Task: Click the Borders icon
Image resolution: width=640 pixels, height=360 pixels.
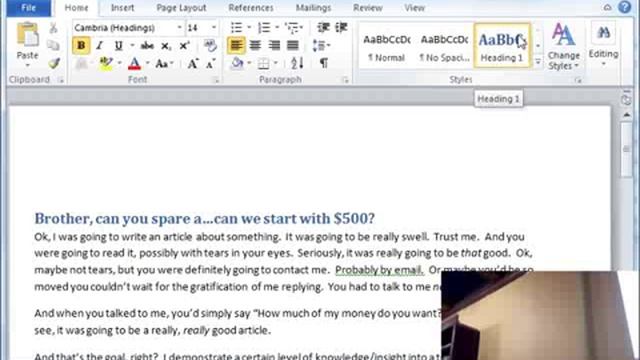Action: coord(264,64)
